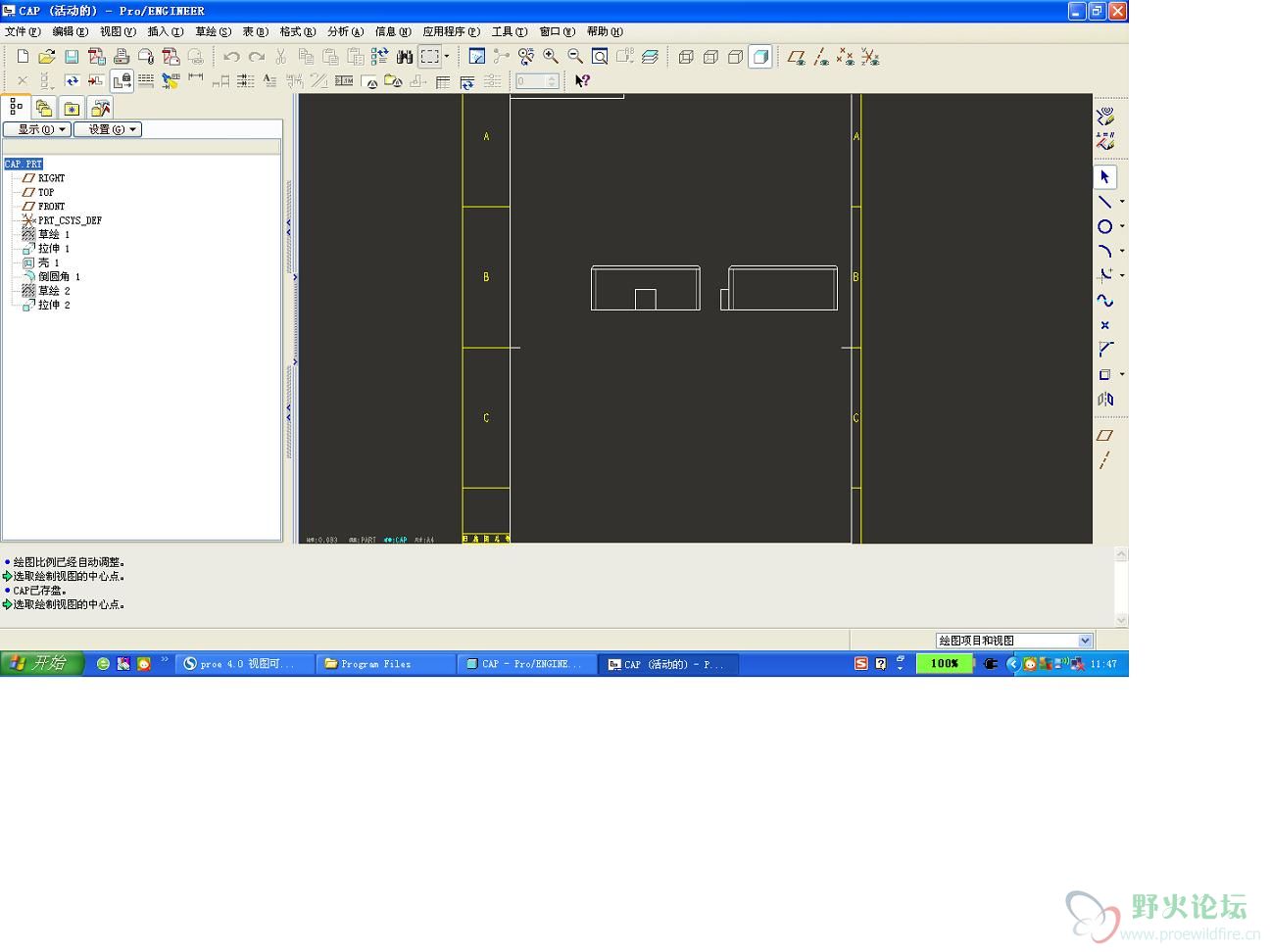Open the 草绘 menu
The width and height of the screenshot is (1270, 952).
pyautogui.click(x=213, y=31)
